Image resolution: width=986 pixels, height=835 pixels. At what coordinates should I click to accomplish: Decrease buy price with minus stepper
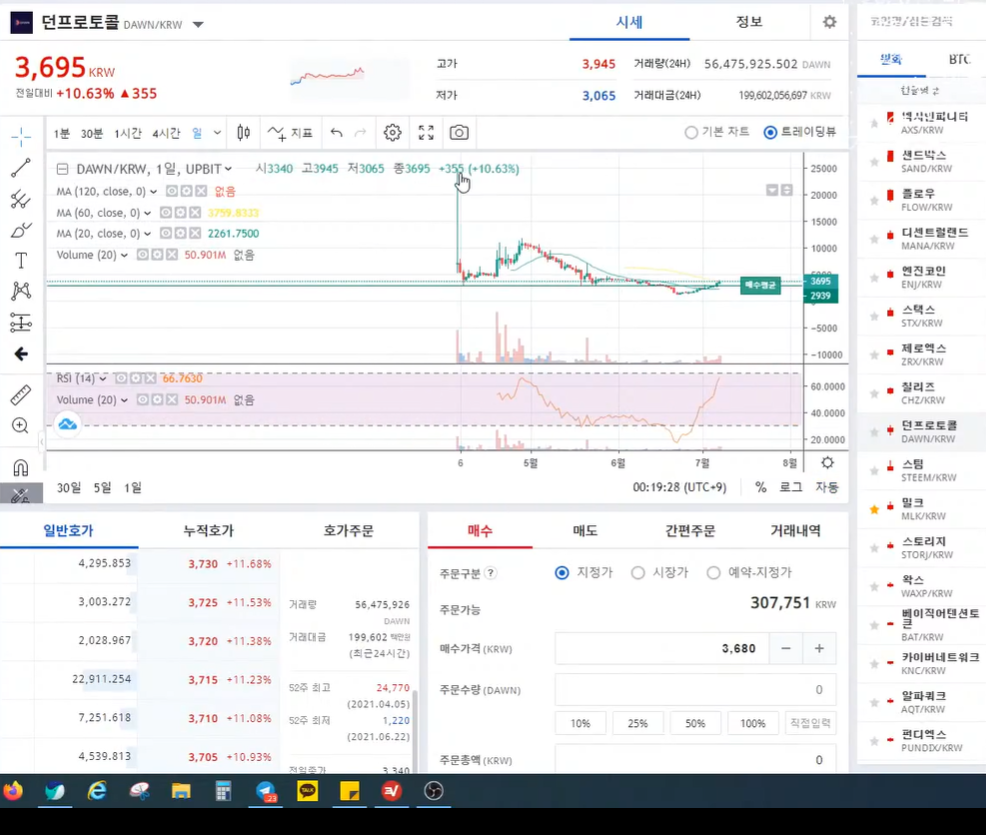[x=786, y=648]
